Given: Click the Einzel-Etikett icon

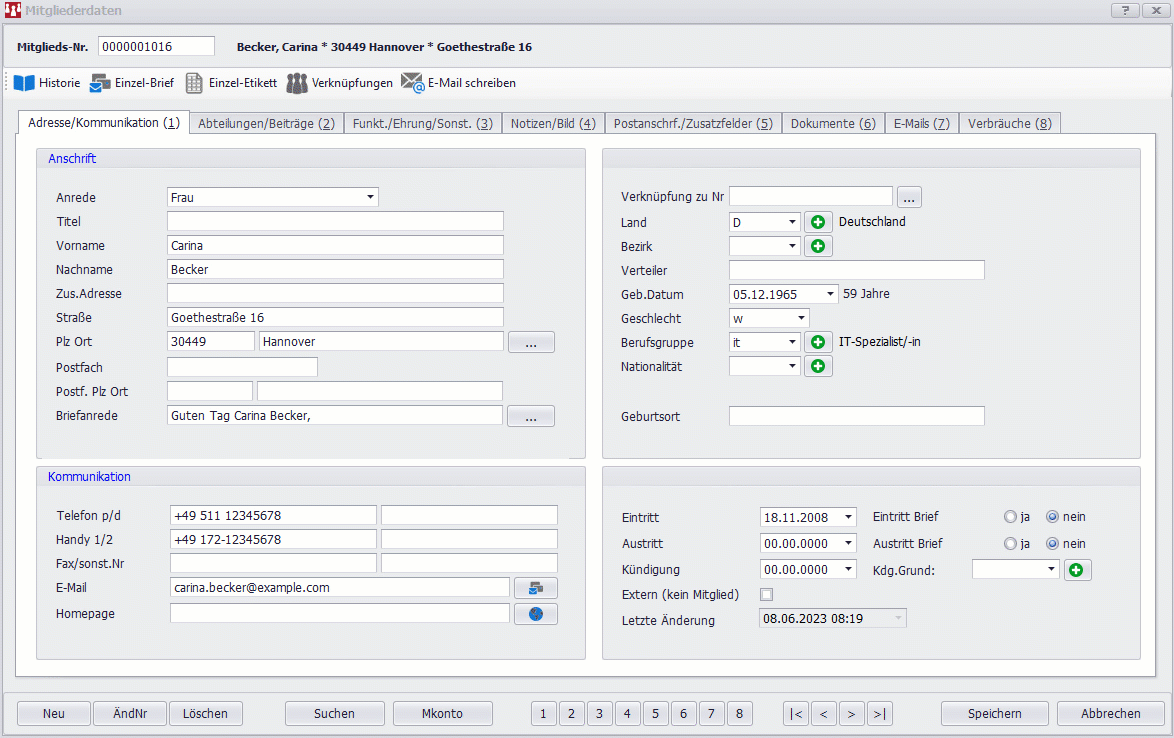Looking at the screenshot, I should coord(194,83).
